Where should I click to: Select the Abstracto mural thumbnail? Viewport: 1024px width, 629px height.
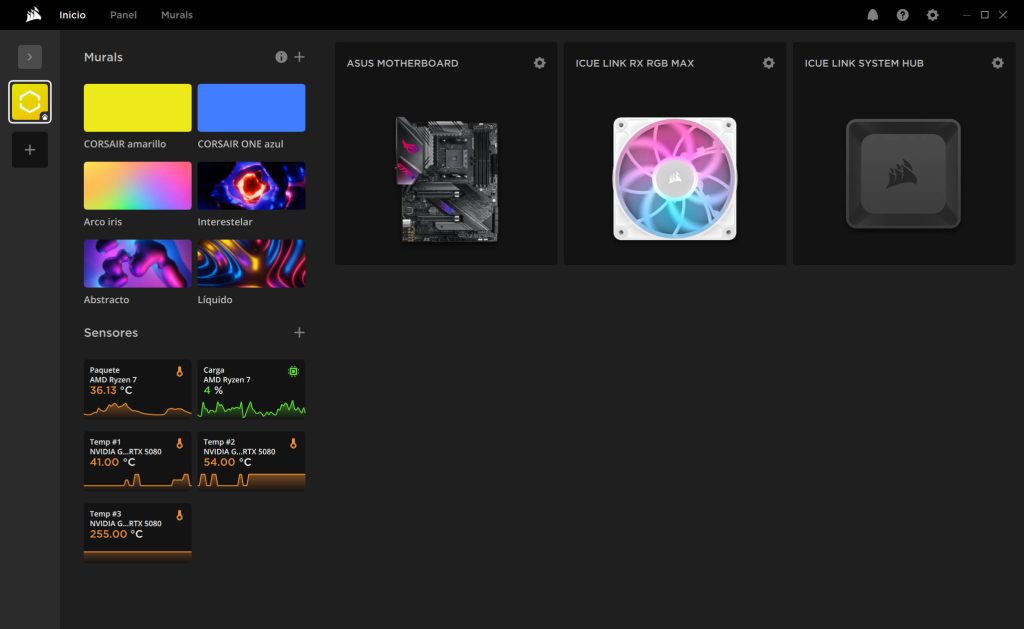click(x=138, y=263)
